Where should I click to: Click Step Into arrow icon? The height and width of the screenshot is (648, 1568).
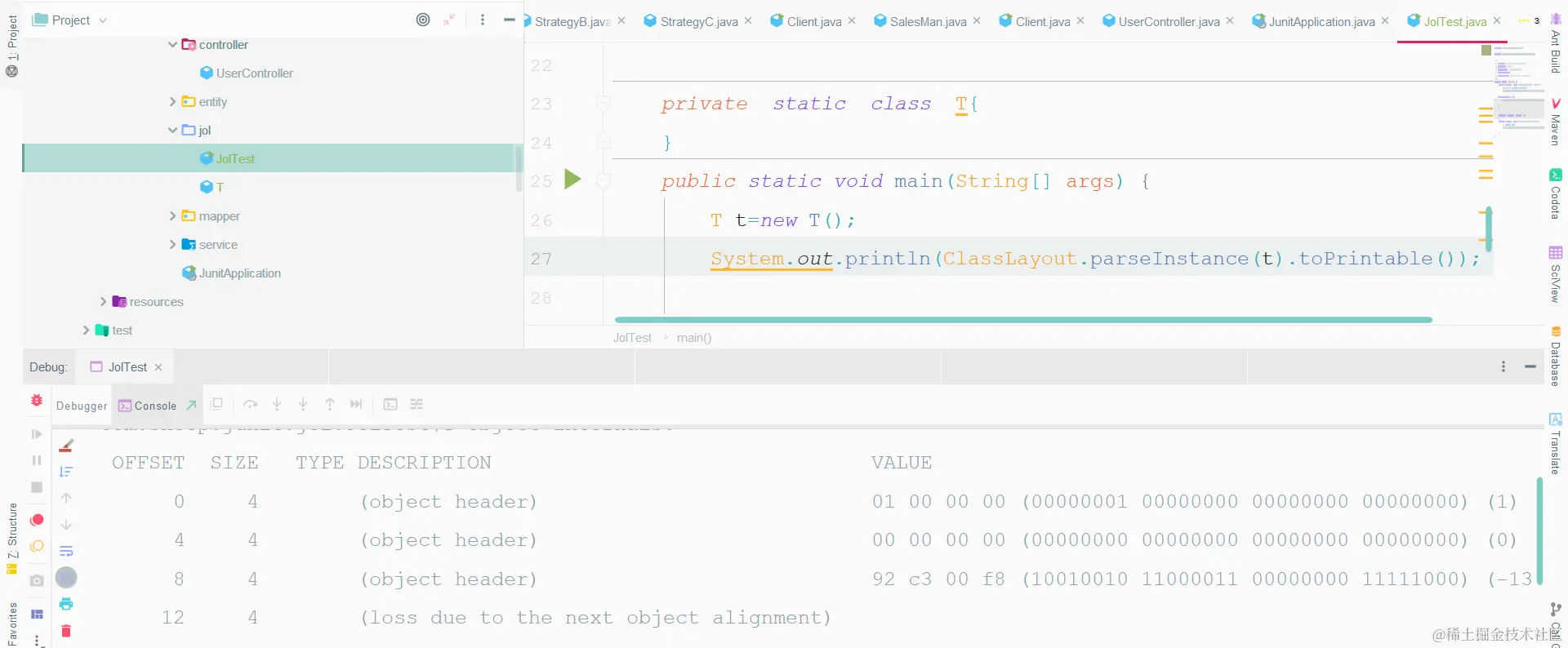pyautogui.click(x=277, y=404)
